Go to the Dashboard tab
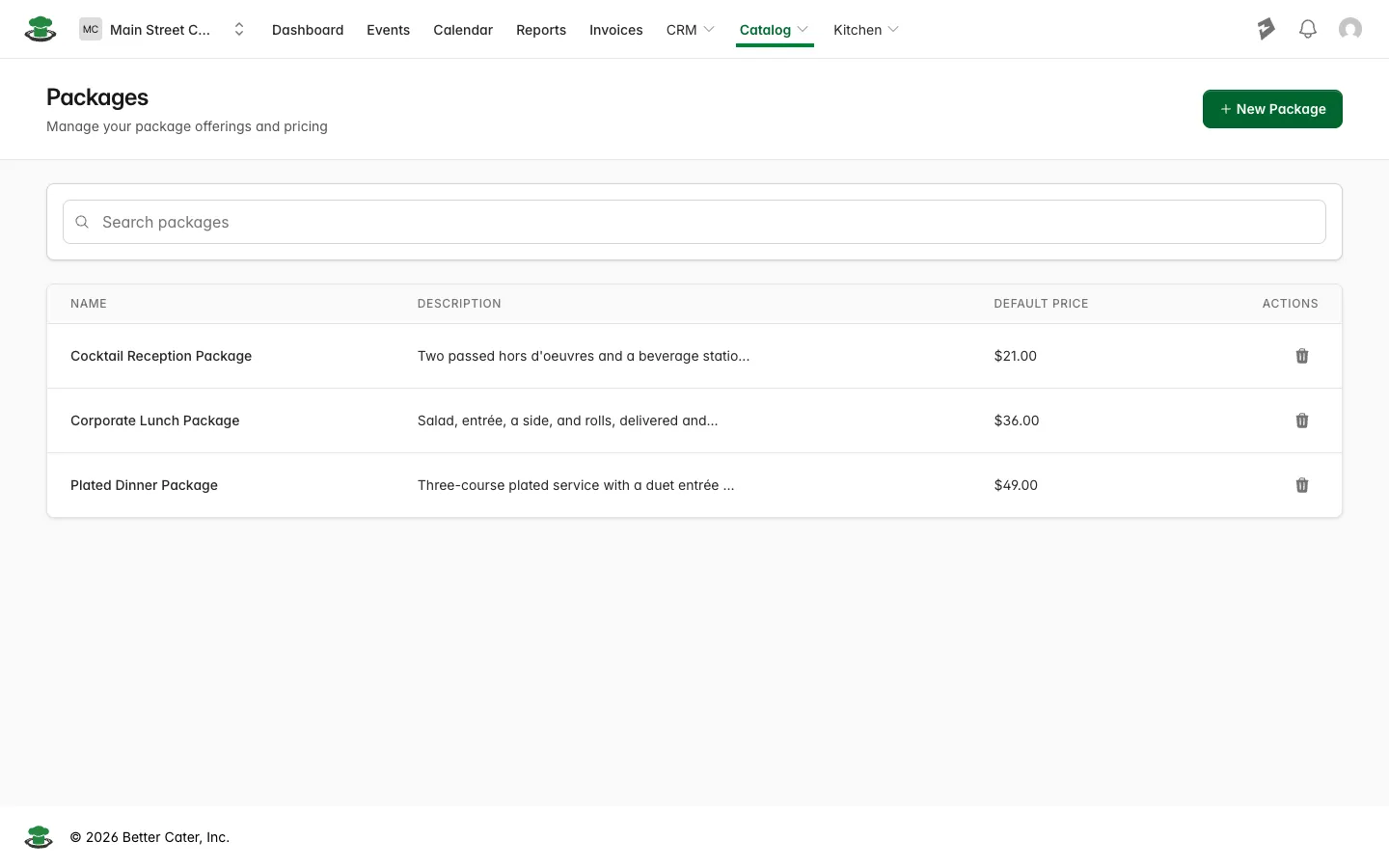This screenshot has width=1389, height=868. pyautogui.click(x=308, y=30)
